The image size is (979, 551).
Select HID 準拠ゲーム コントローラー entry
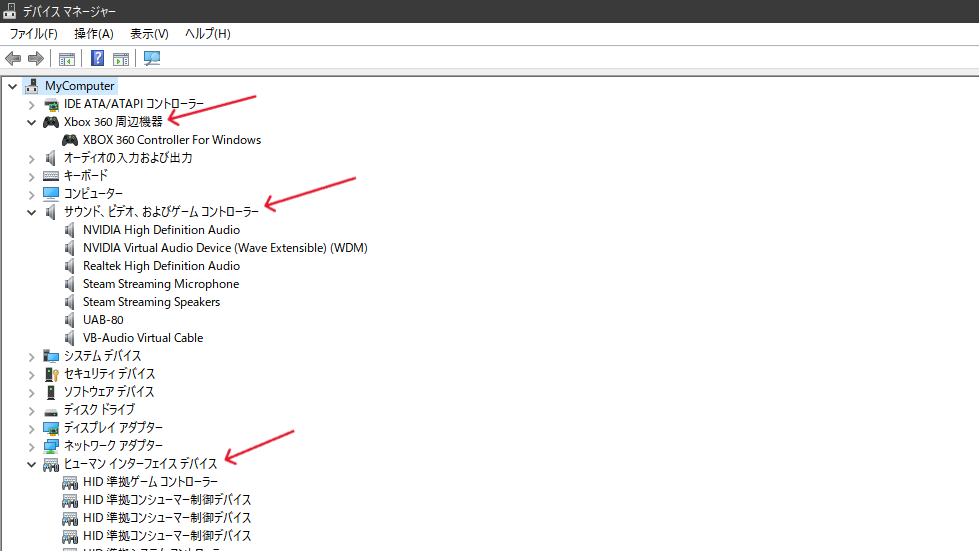tap(150, 482)
